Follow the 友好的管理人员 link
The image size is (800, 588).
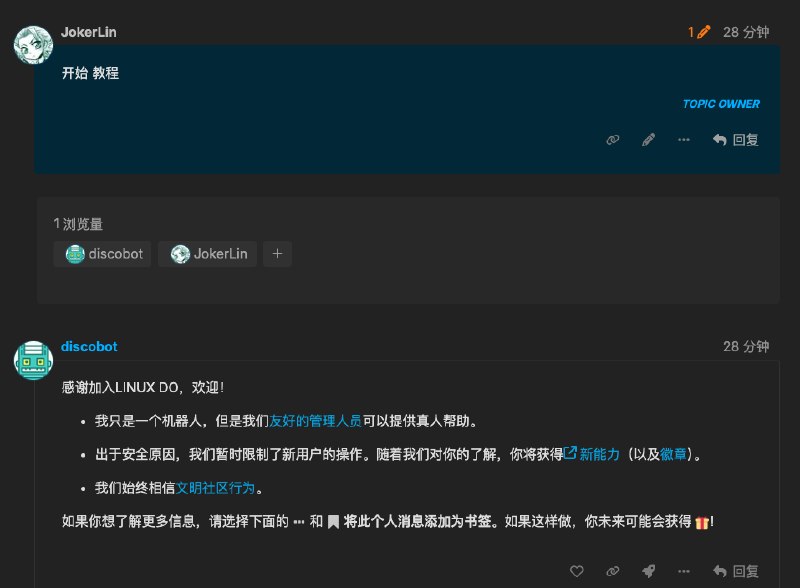pos(315,421)
